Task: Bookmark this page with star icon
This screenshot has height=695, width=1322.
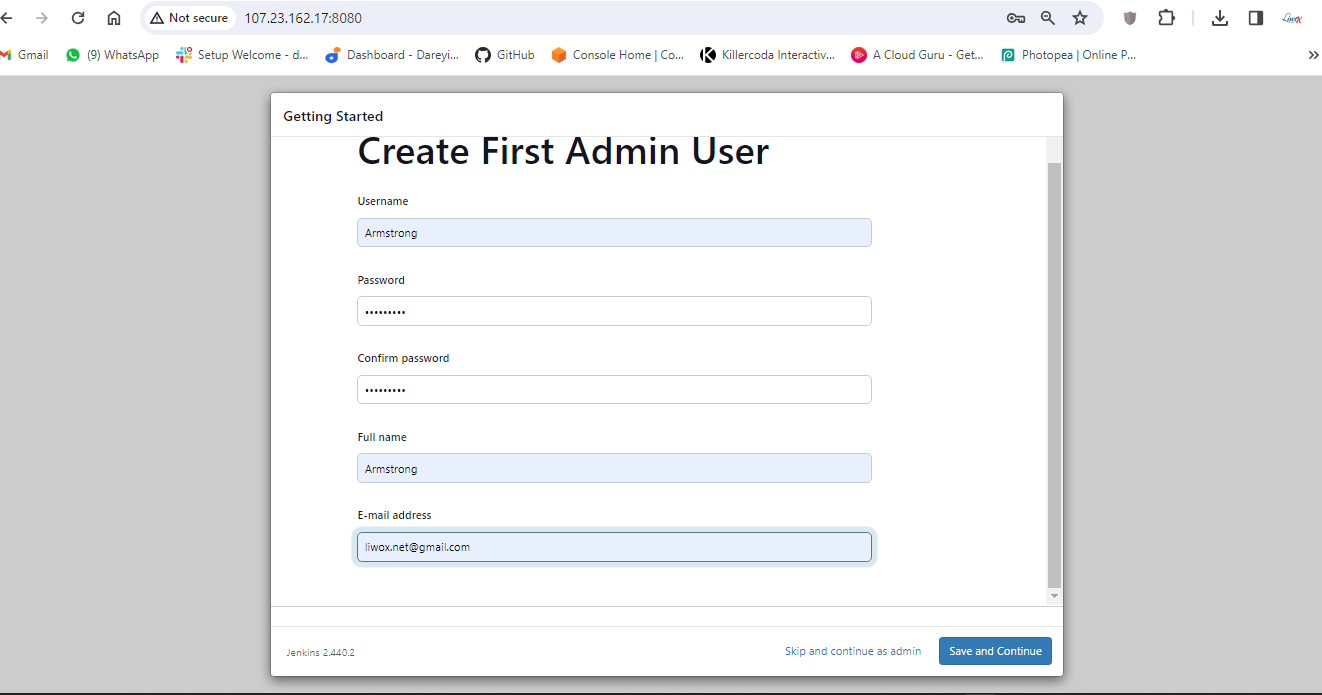Action: pyautogui.click(x=1080, y=18)
